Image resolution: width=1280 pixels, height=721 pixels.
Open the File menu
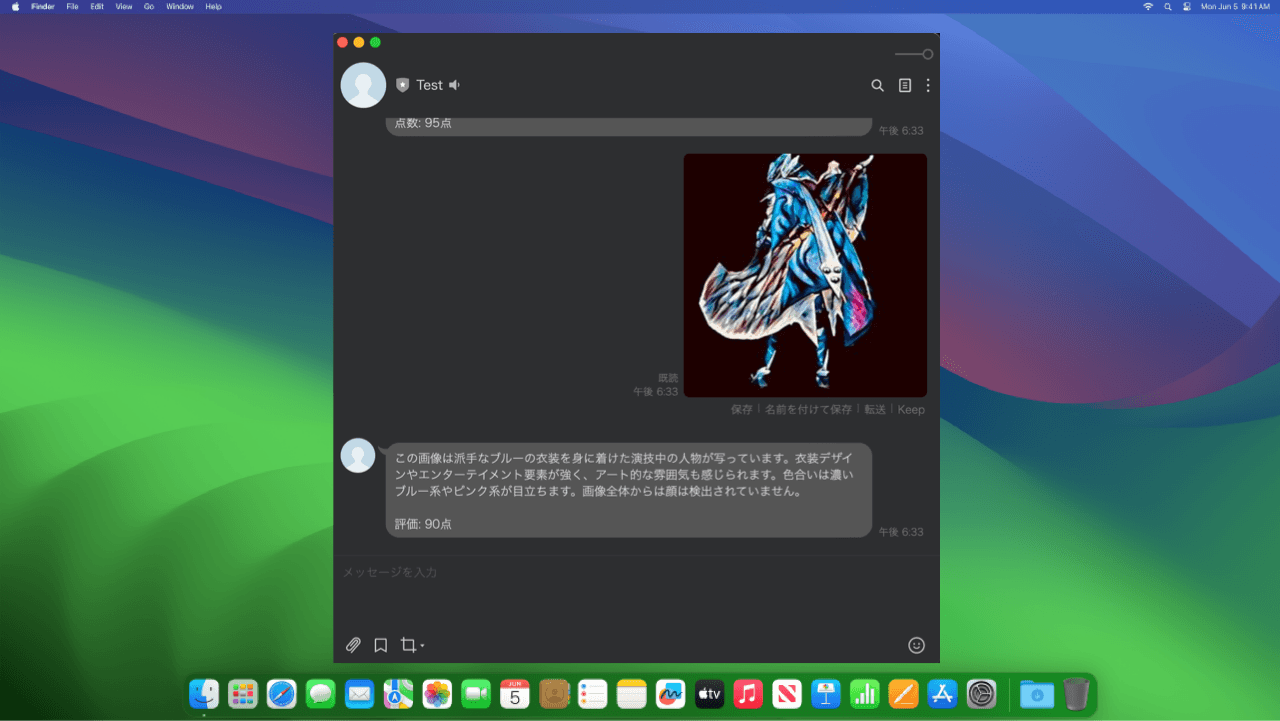[x=72, y=6]
